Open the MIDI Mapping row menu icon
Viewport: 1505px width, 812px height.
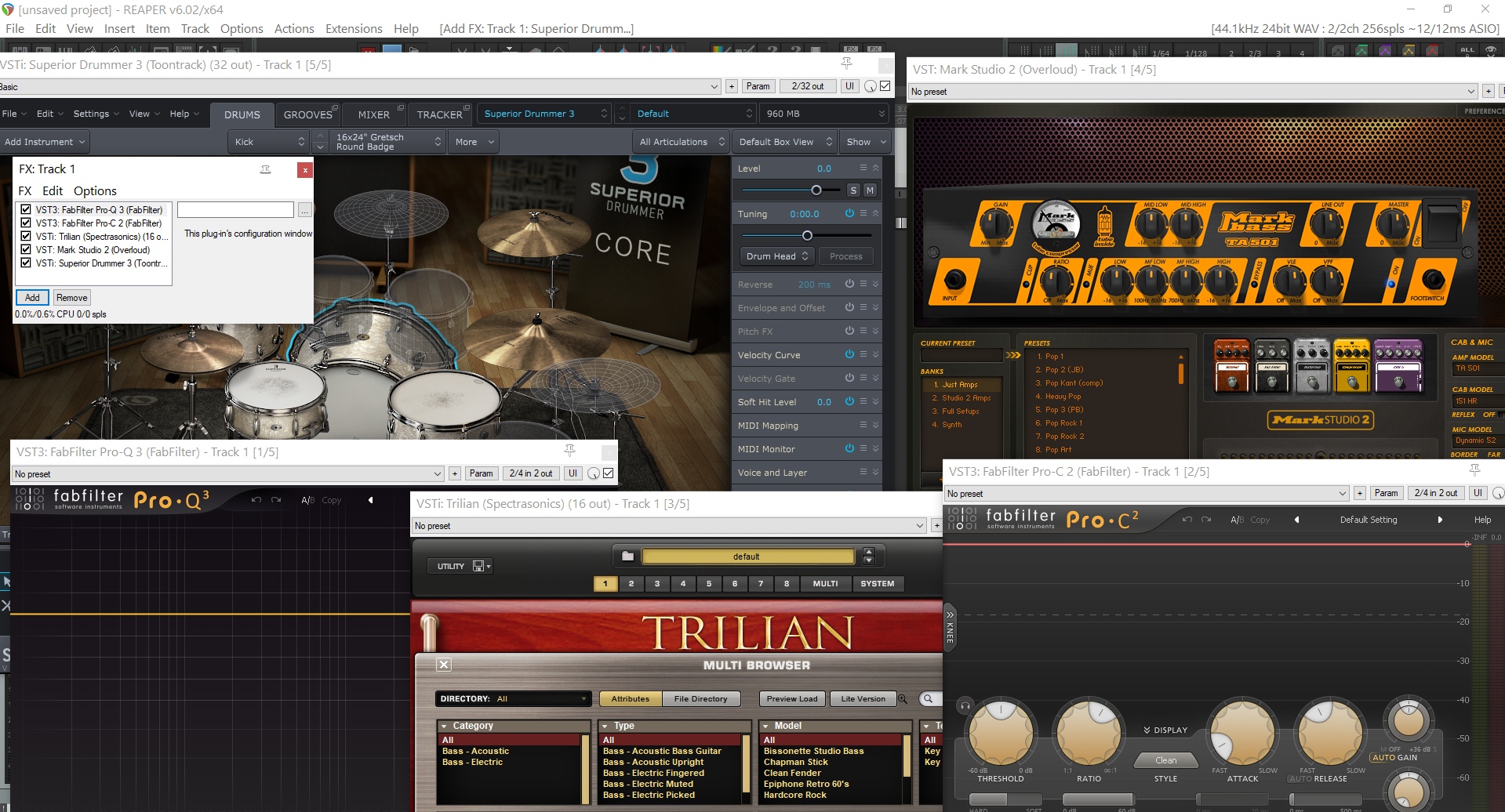(863, 425)
